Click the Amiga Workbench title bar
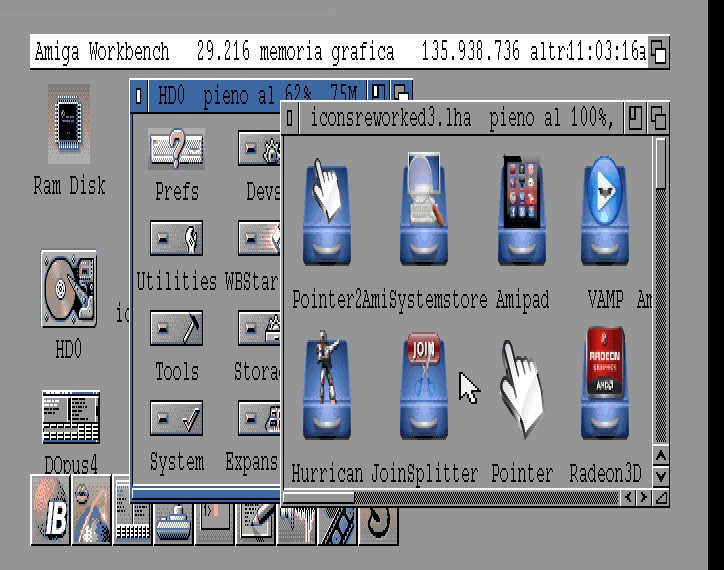 pyautogui.click(x=300, y=52)
